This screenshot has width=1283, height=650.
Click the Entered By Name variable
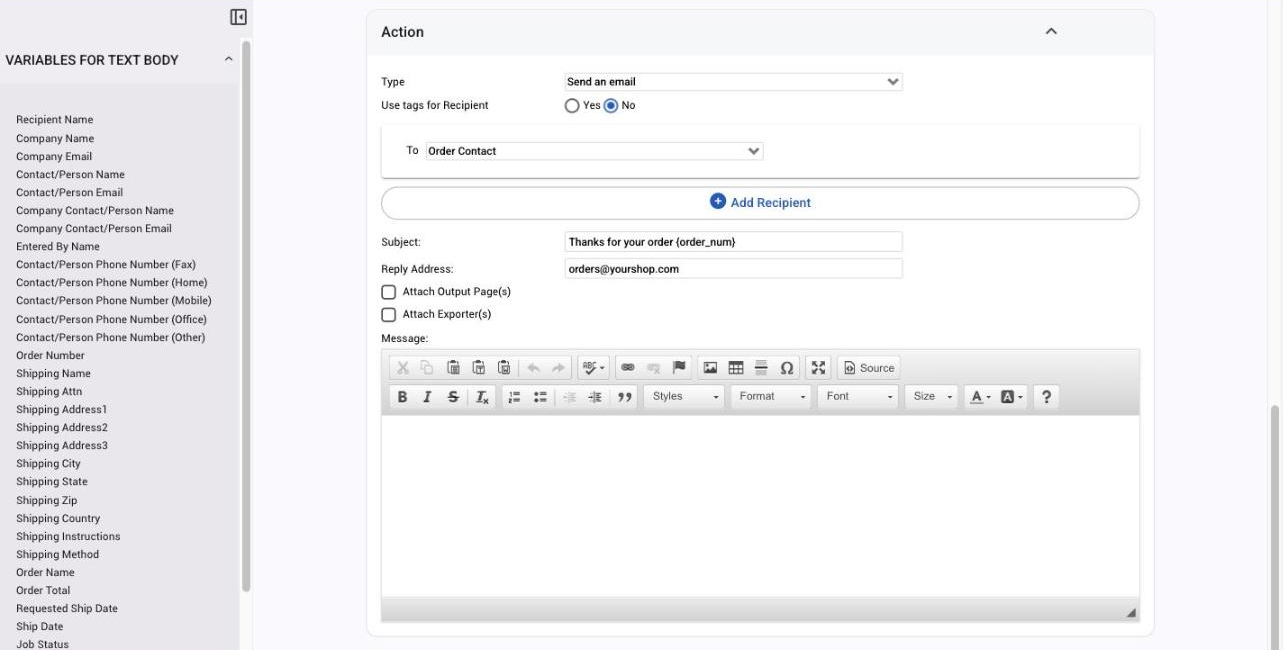click(x=58, y=247)
